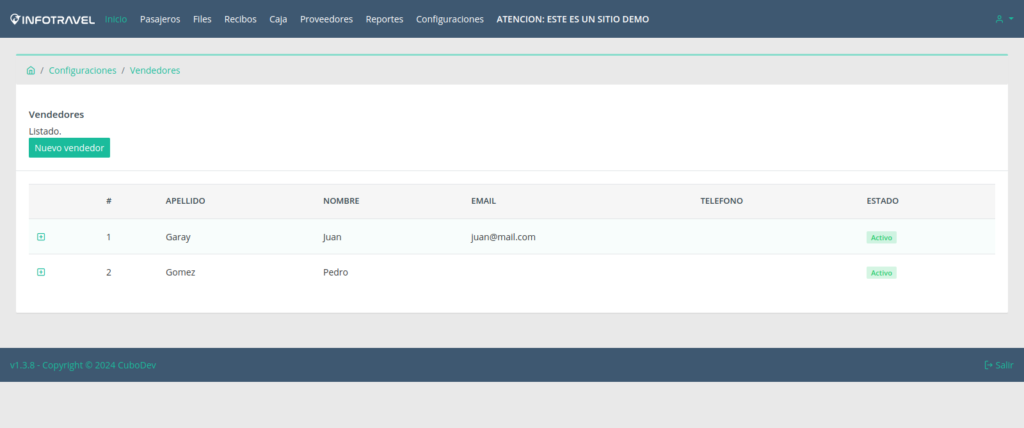This screenshot has height=428, width=1024.
Task: Click Vendedores breadcrumb link
Action: coord(155,71)
